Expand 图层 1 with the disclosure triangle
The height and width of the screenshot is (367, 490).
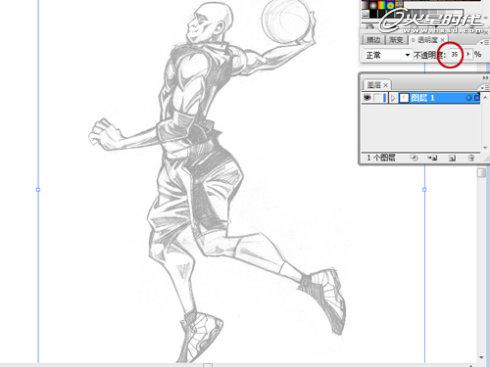393,98
